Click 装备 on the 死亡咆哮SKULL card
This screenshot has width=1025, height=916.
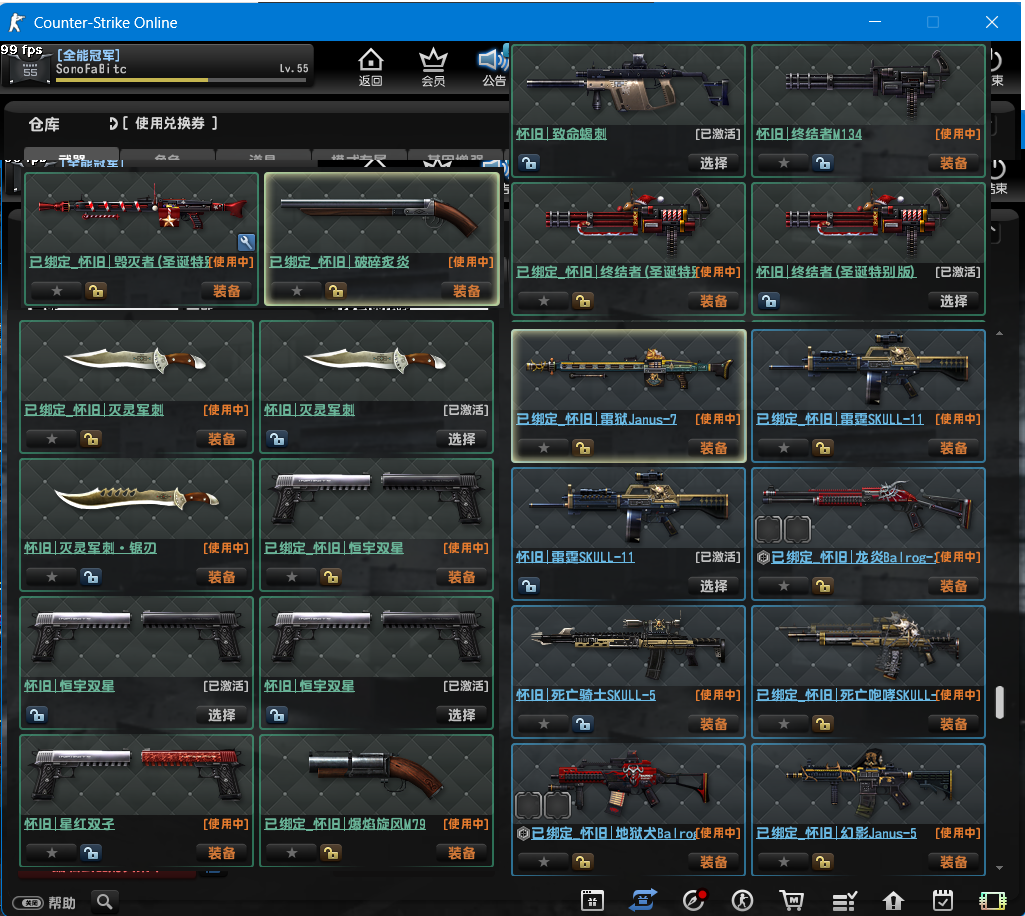[953, 724]
